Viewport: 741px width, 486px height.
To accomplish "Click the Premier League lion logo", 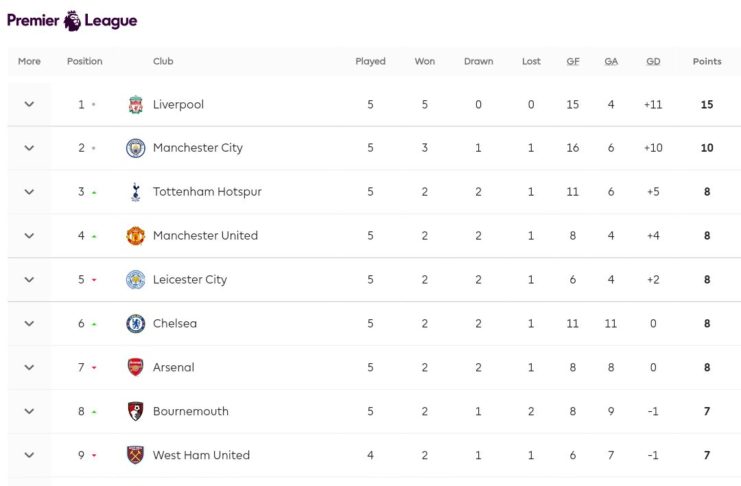I will [x=73, y=20].
